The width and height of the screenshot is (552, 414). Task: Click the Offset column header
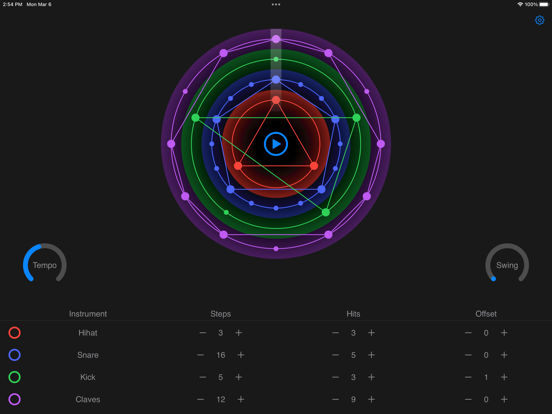pos(486,314)
